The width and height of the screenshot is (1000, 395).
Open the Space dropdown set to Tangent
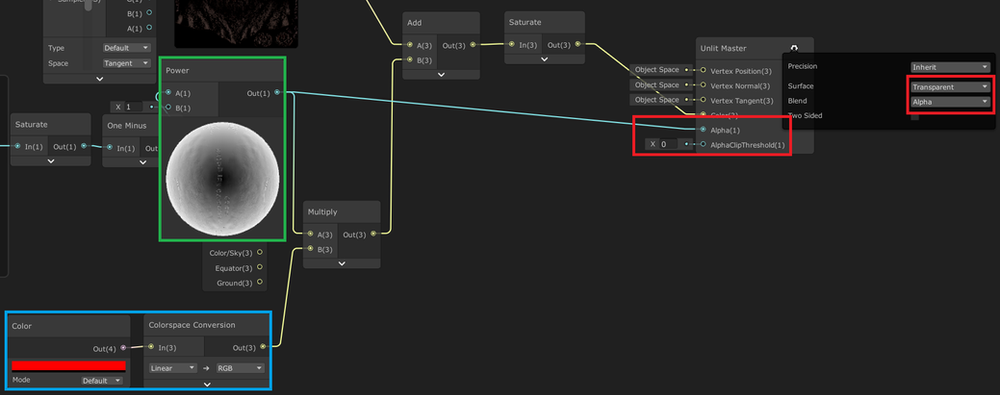tap(127, 63)
